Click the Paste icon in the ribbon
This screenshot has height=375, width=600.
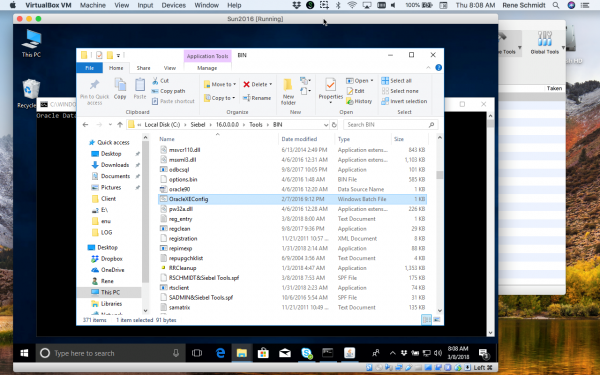pos(140,89)
